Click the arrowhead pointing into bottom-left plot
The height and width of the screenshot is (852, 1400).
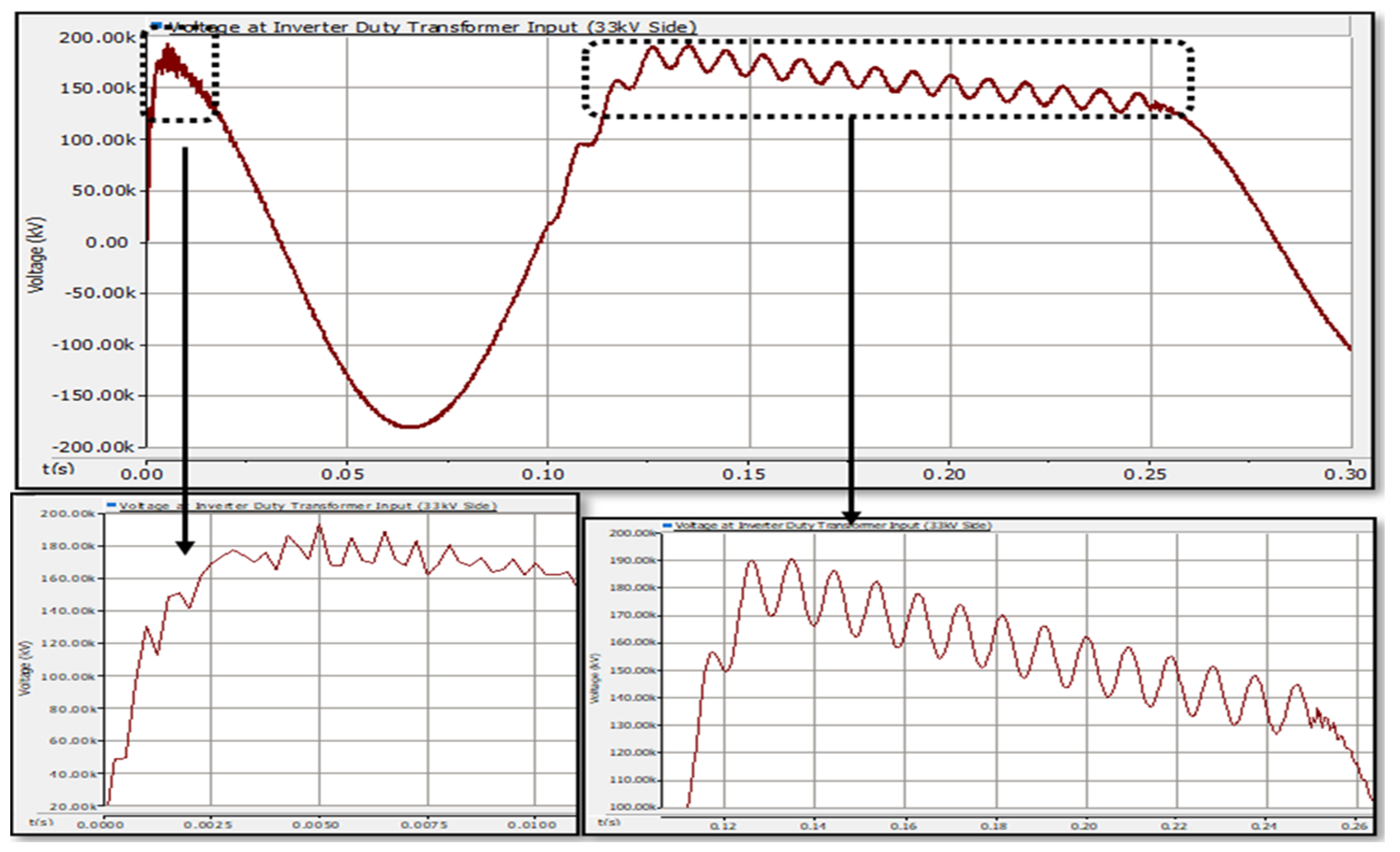tap(185, 547)
